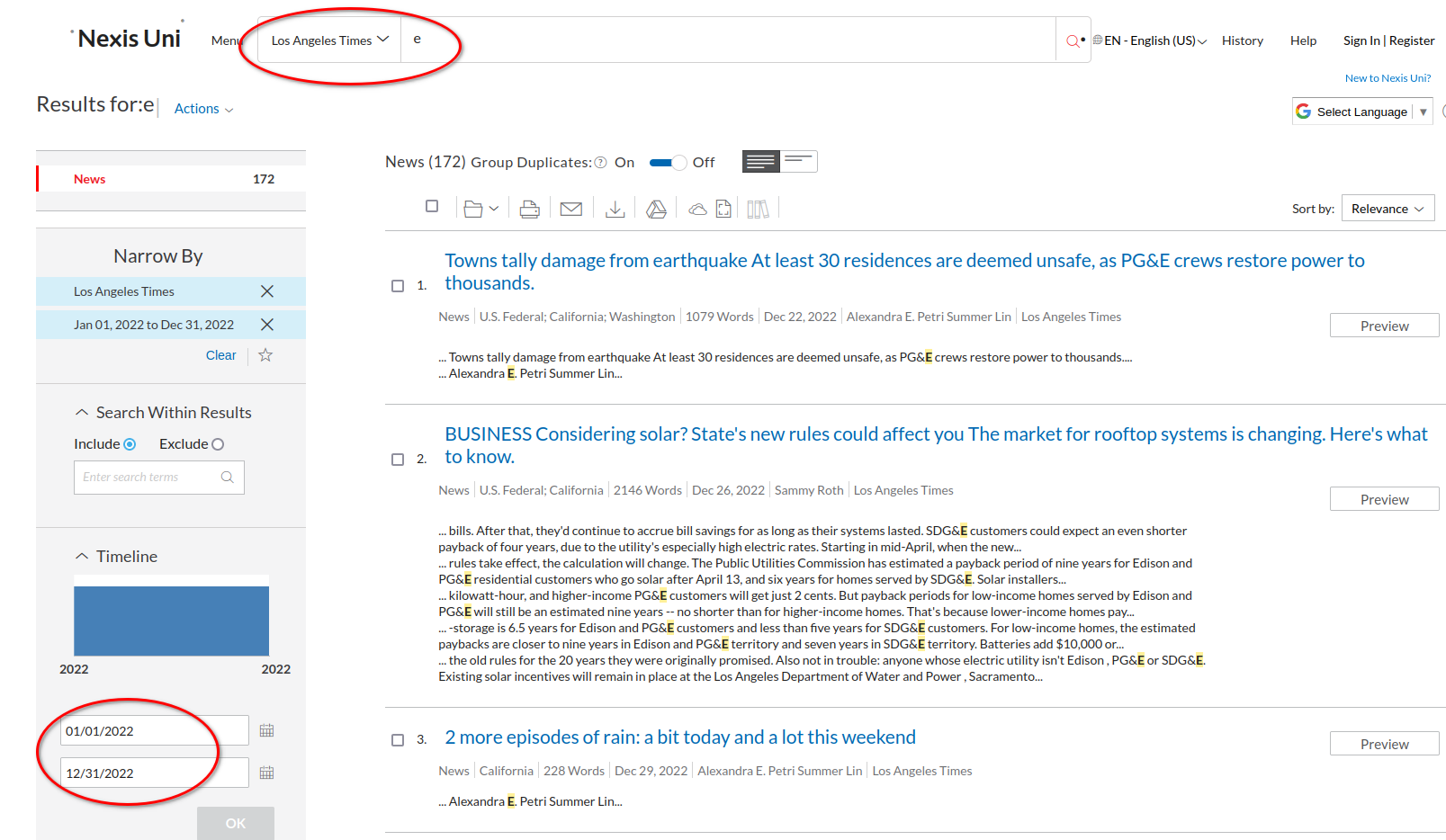Click the end date 12/31/2022 field
This screenshot has height=840, width=1446.
154,773
